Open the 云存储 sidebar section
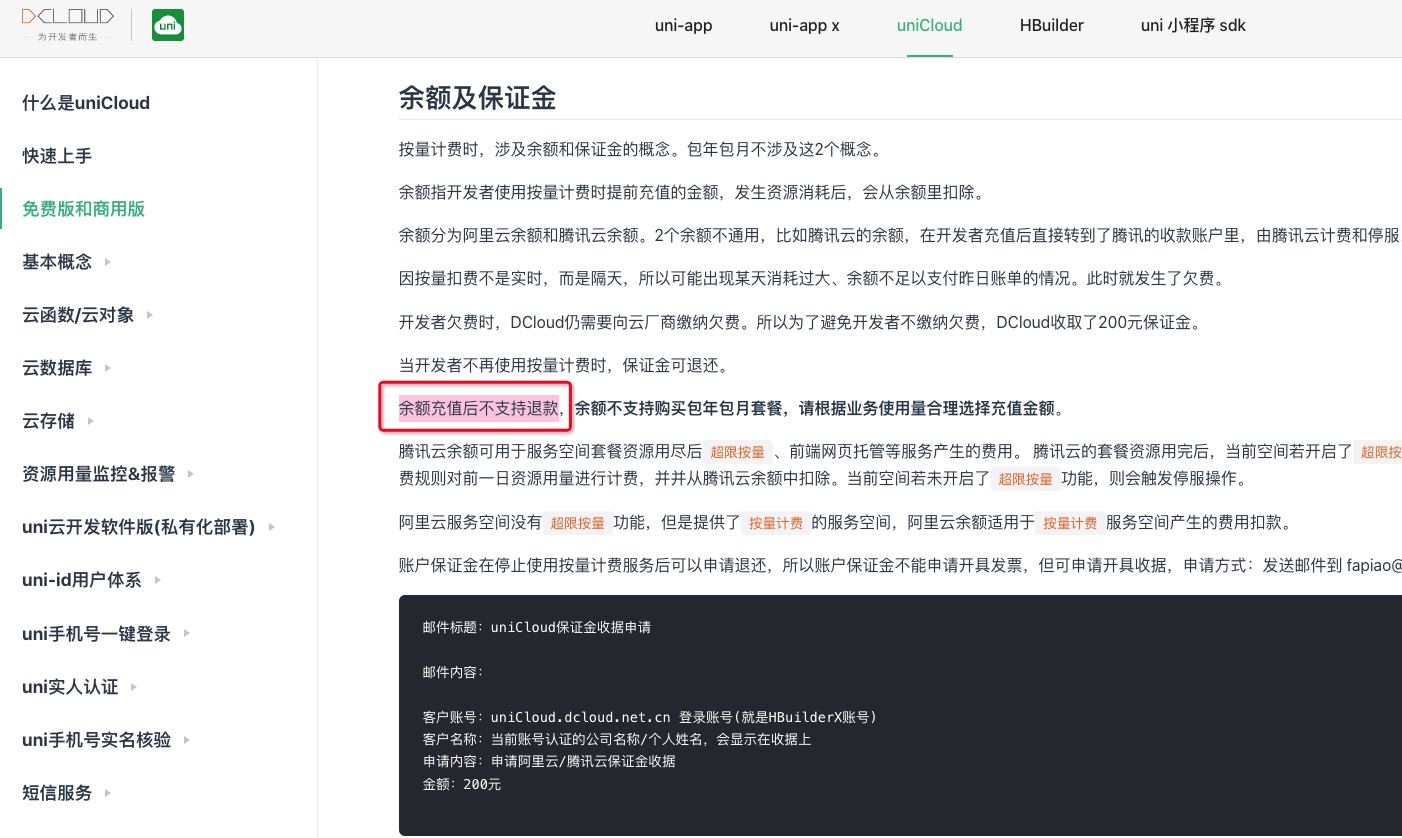Viewport: 1402px width, 838px height. (48, 421)
